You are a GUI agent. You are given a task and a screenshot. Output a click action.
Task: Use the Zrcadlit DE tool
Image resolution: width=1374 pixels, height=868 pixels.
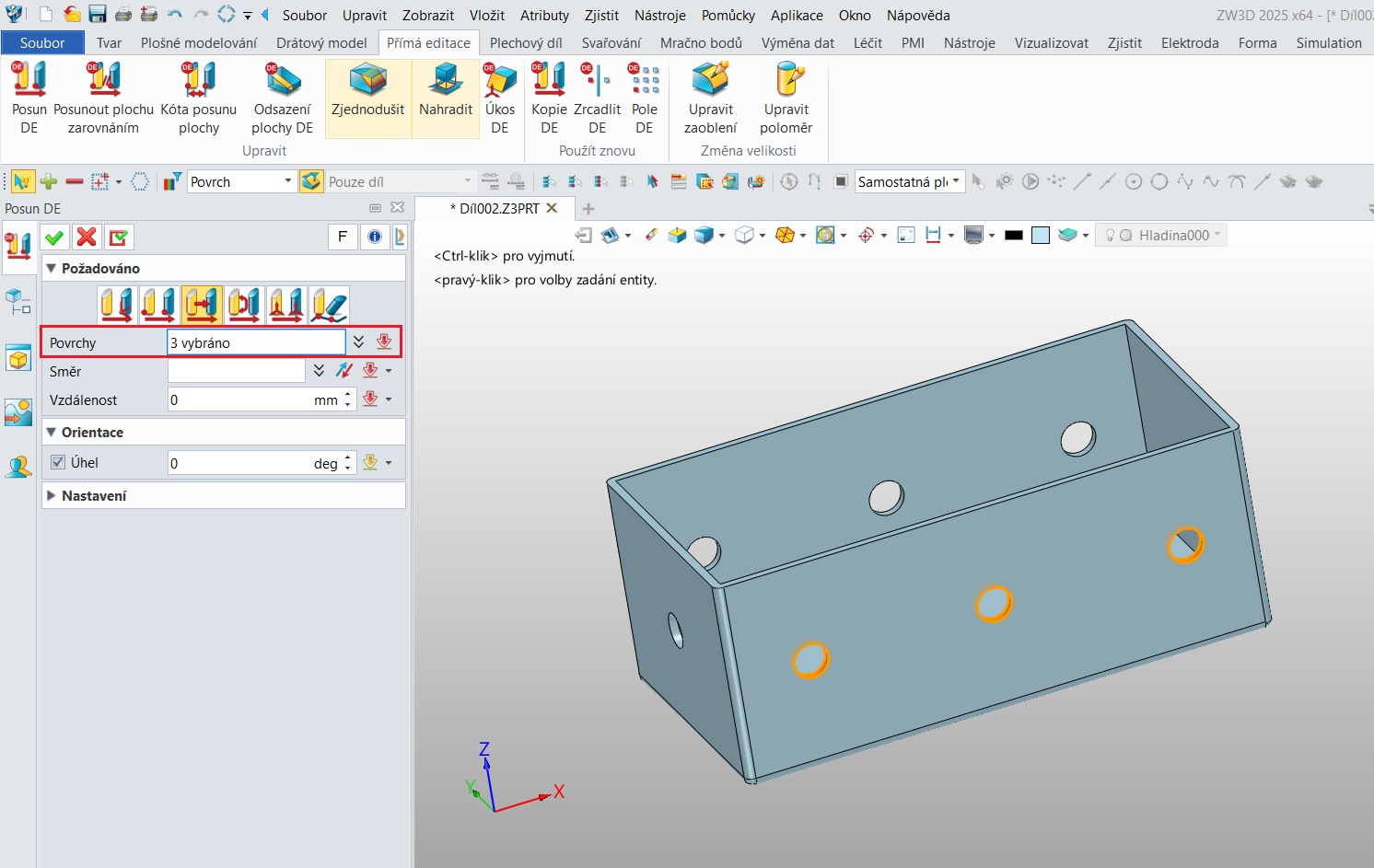(x=597, y=98)
